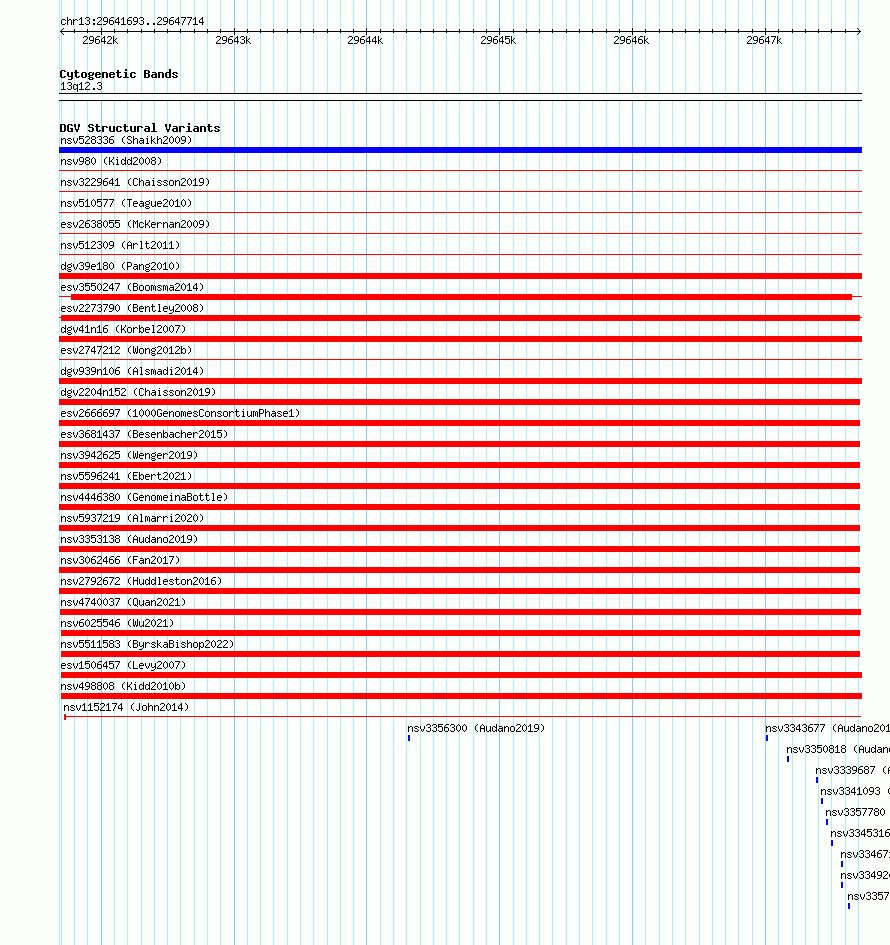890x945 pixels.
Task: Open variant nsv3229641 (Chaisson2019)
Action: pos(135,182)
